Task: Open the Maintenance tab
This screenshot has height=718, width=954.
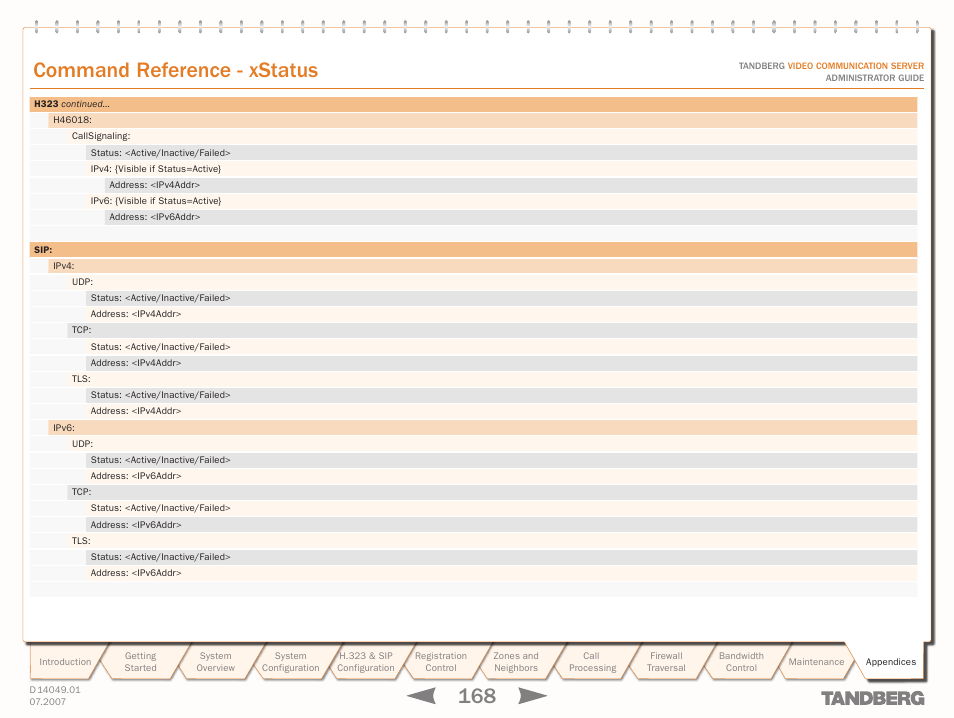Action: 816,661
